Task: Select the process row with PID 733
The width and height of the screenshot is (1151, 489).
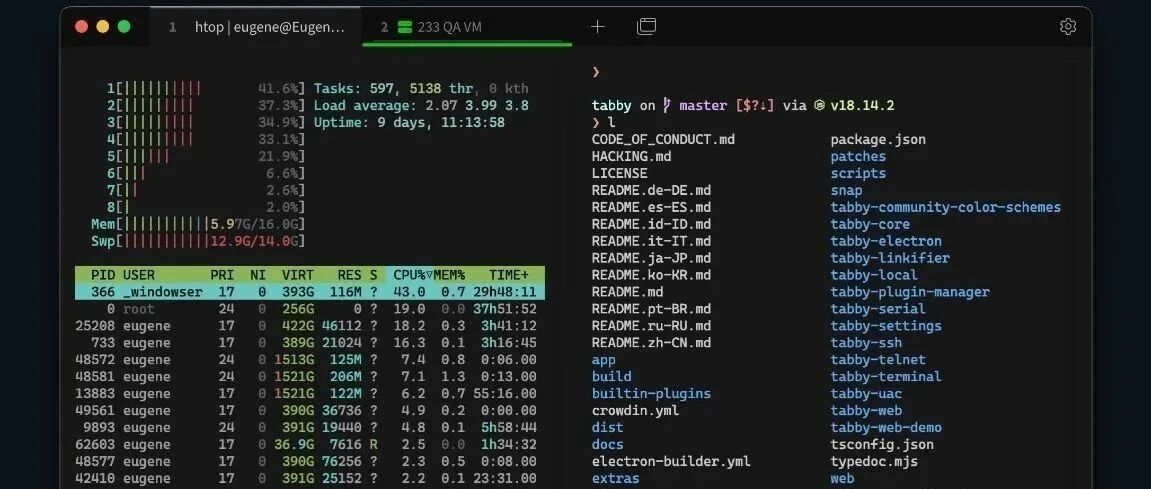Action: (310, 342)
